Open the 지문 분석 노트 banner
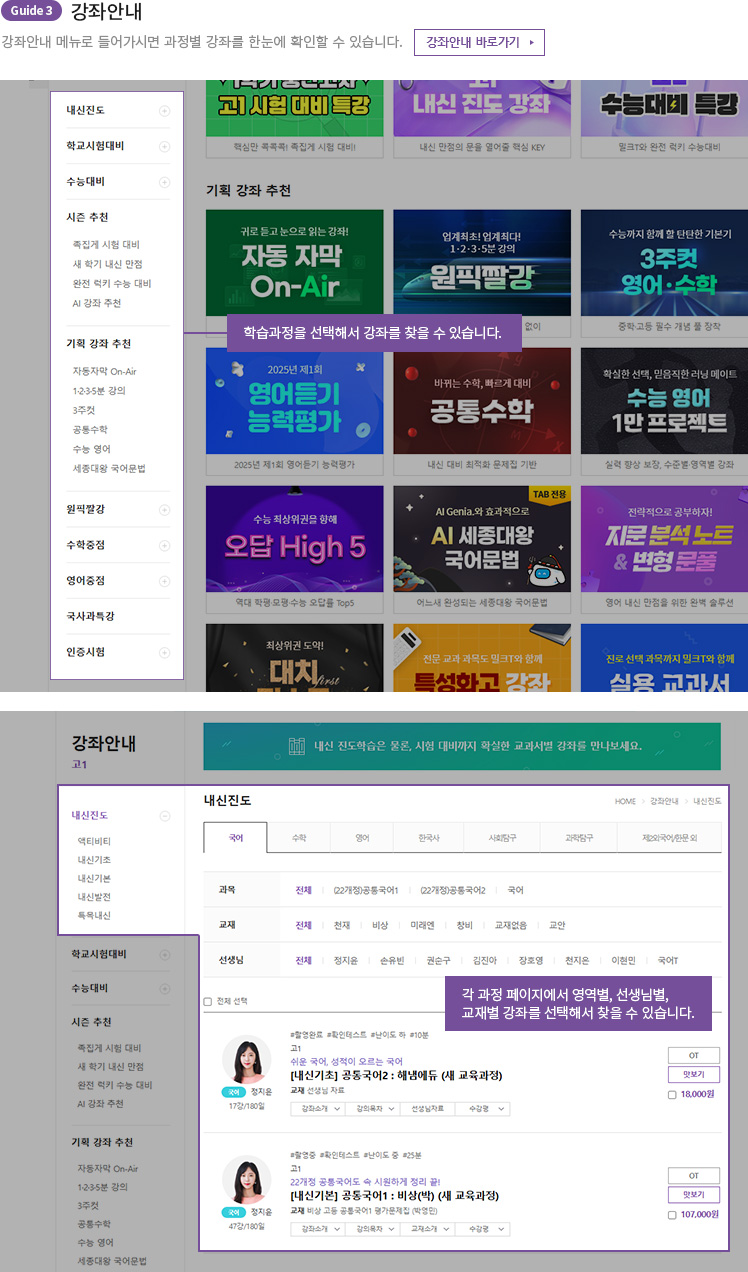This screenshot has height=1272, width=748. (x=664, y=540)
